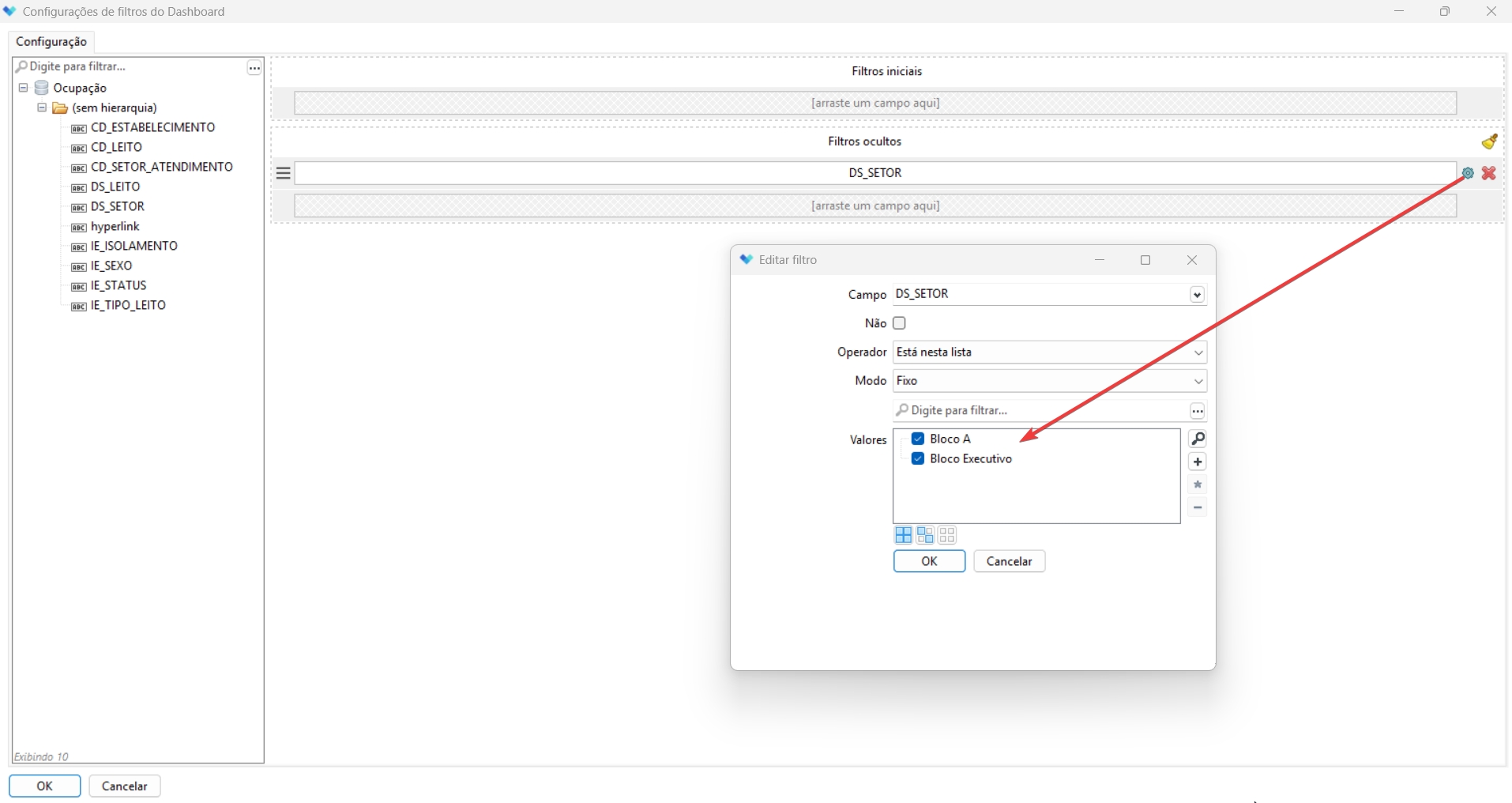Uncheck the Bloco Executivo value
Viewport: 1512px width, 803px height.
click(x=918, y=458)
